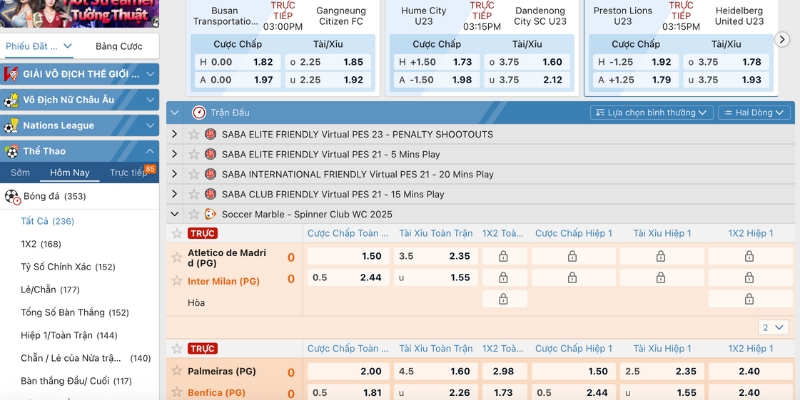
Task: Click PES icon of 5 Mins Play league
Action: (x=210, y=154)
